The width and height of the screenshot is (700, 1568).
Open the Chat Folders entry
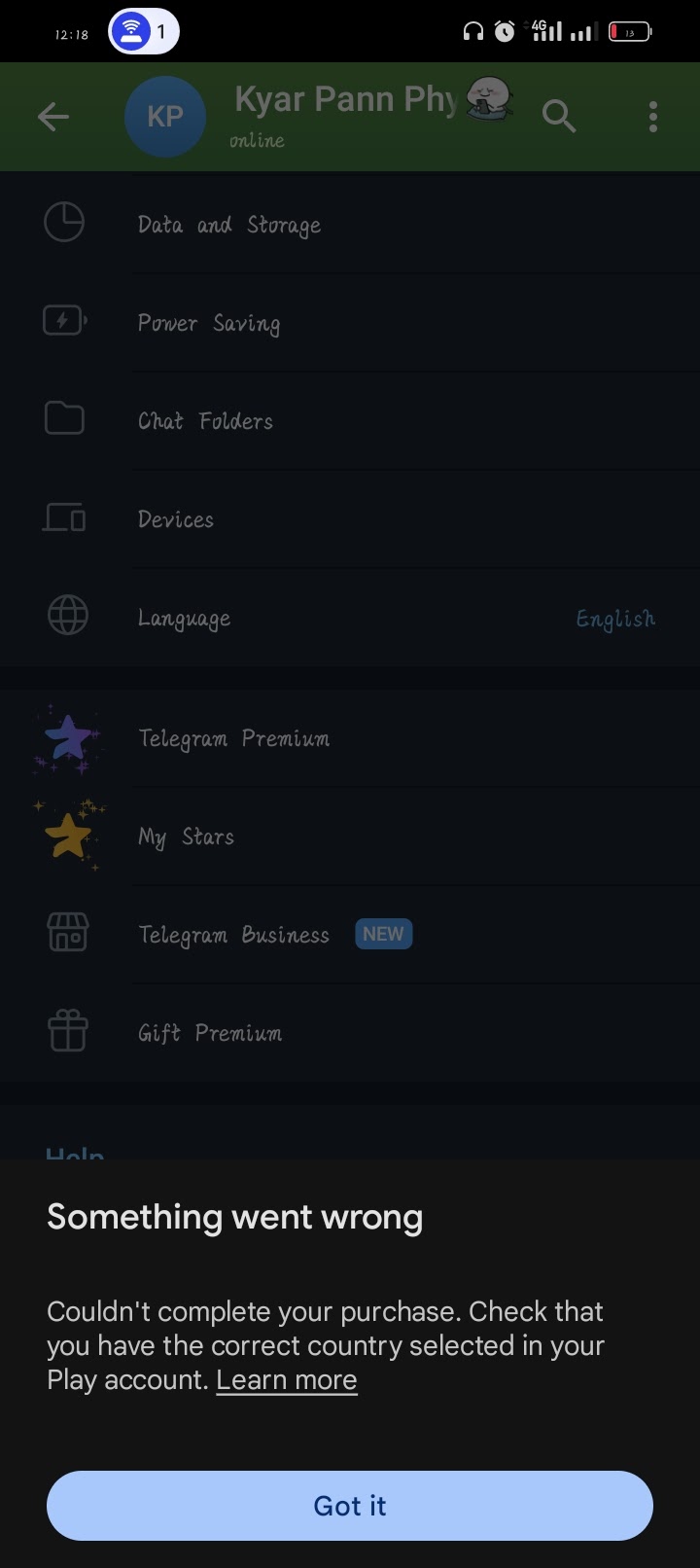click(x=205, y=420)
